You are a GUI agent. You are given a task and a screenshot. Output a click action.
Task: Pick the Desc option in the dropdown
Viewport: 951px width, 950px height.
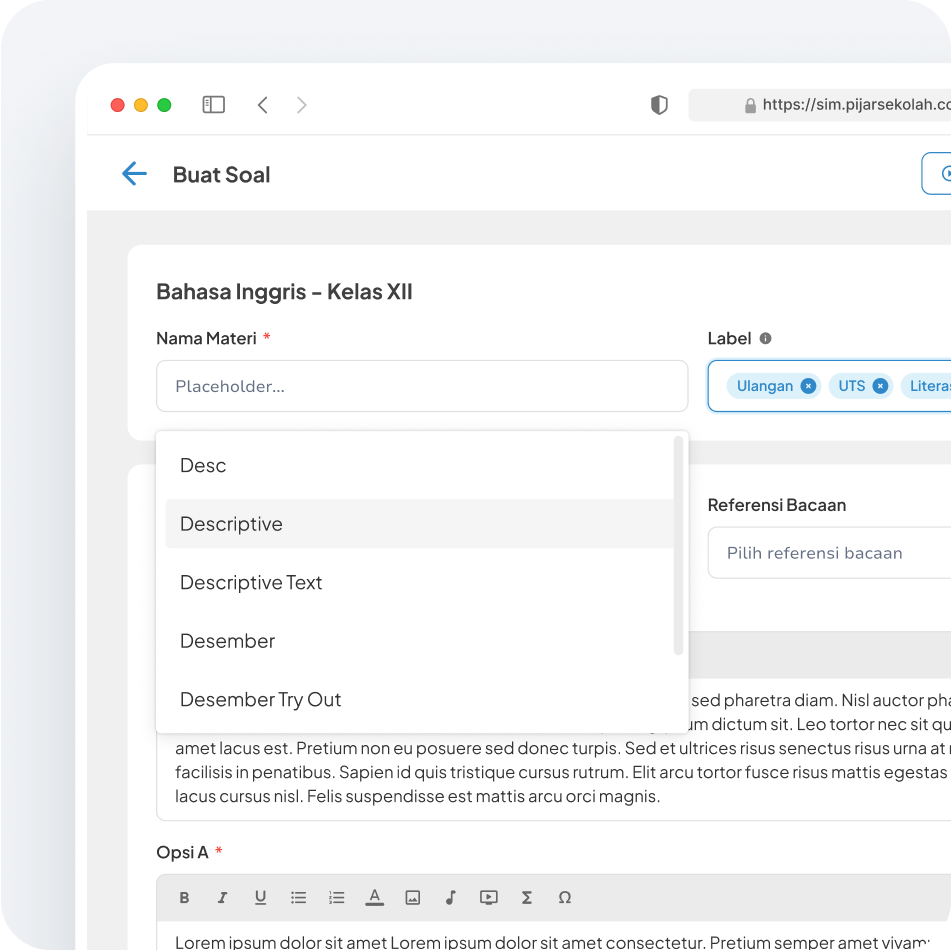203,466
